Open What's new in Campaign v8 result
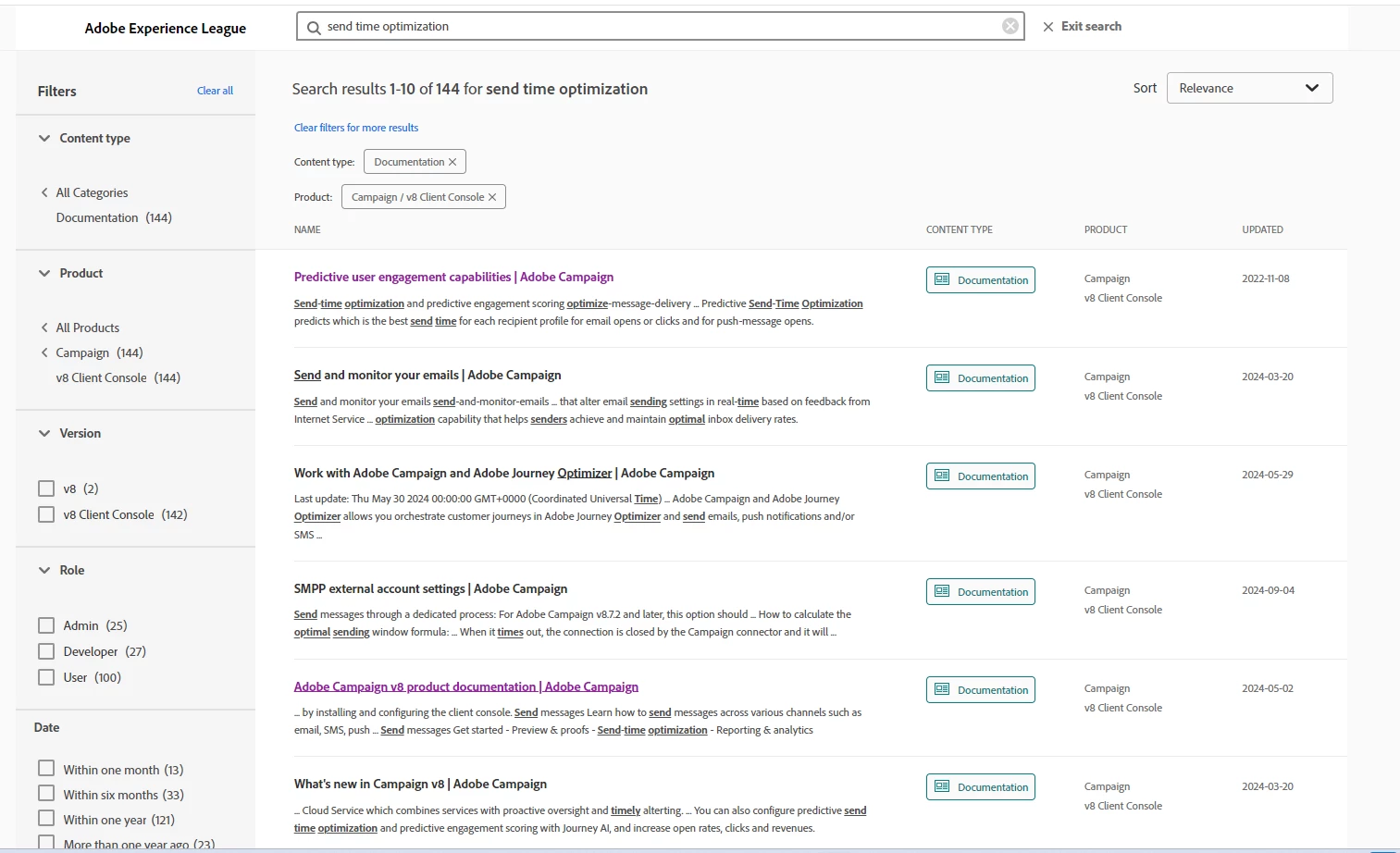The height and width of the screenshot is (853, 1400). [420, 784]
